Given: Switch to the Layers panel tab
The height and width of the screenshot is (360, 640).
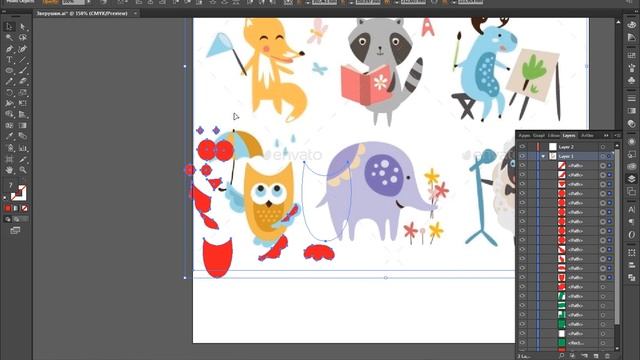Looking at the screenshot, I should coord(569,136).
